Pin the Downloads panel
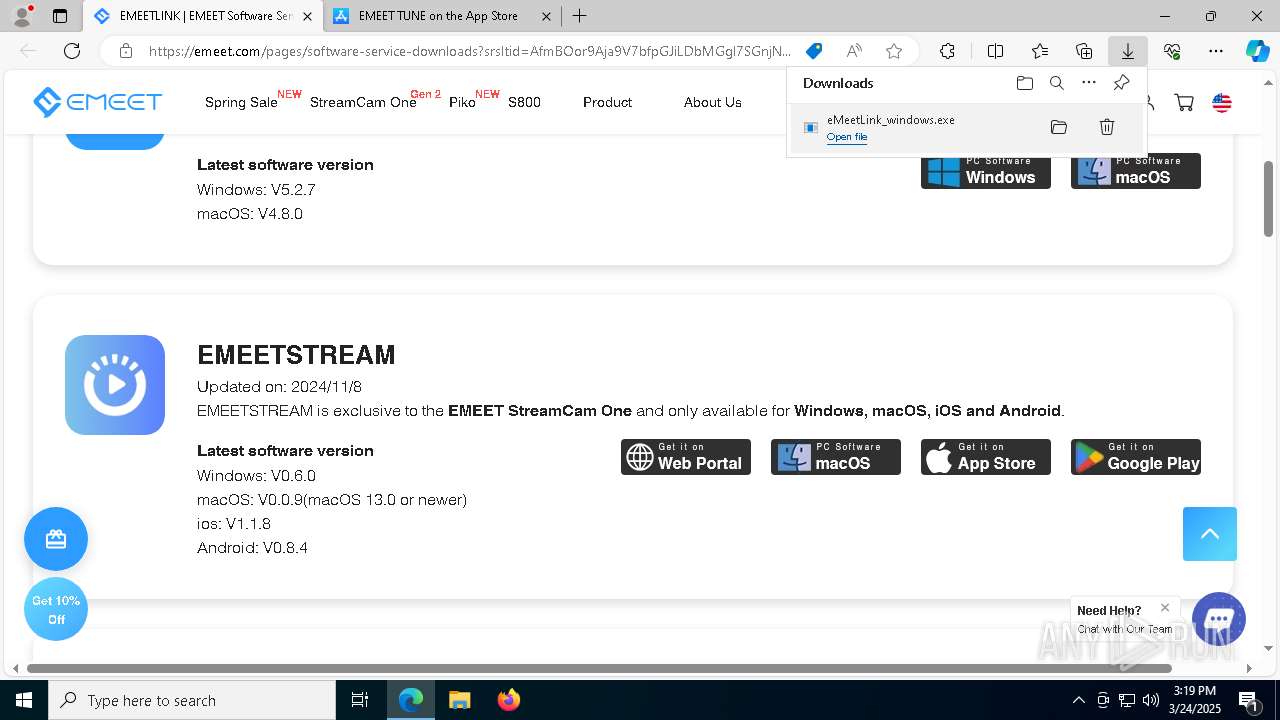 tap(1121, 83)
